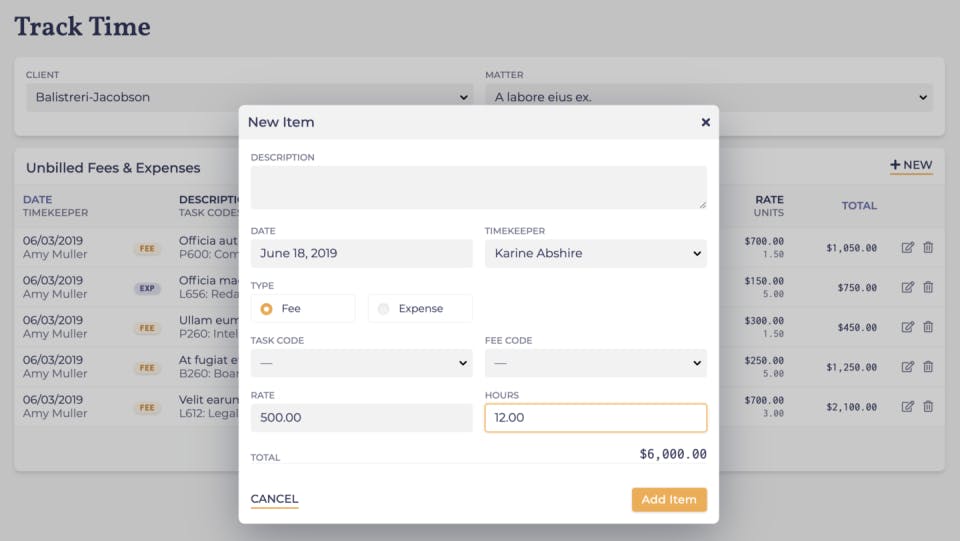The image size is (960, 541).
Task: Open the Timekeeper dropdown Karine Abshire
Action: 596,253
